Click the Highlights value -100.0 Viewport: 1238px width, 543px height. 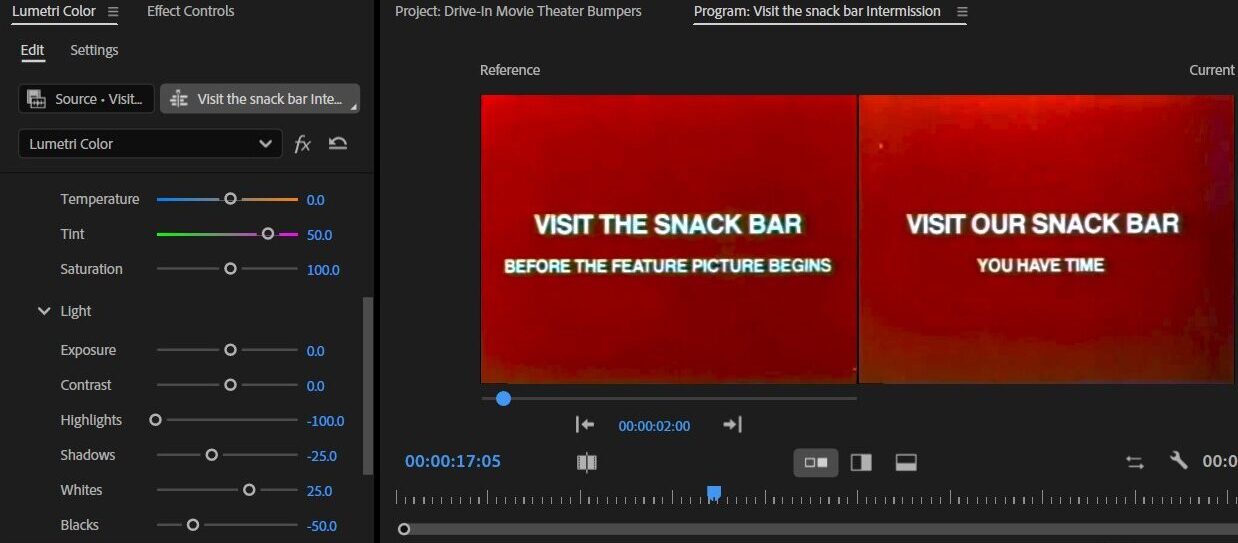[x=325, y=421]
